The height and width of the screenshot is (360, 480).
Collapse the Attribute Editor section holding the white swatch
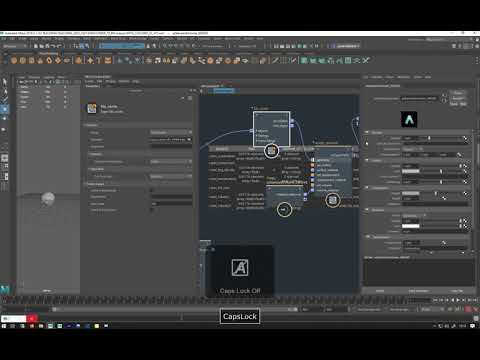[368, 210]
